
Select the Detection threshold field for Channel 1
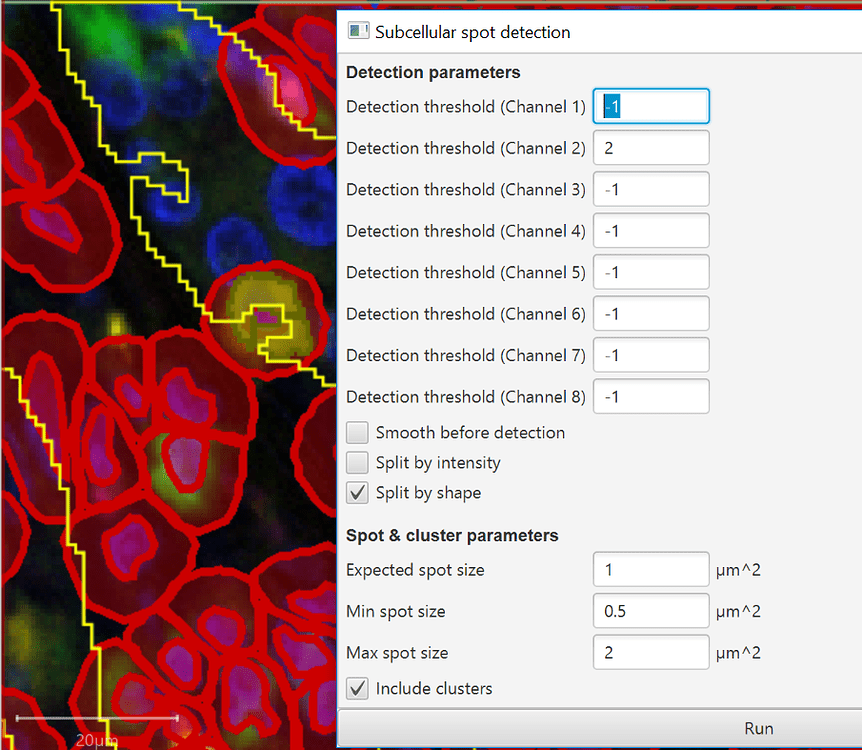(651, 106)
